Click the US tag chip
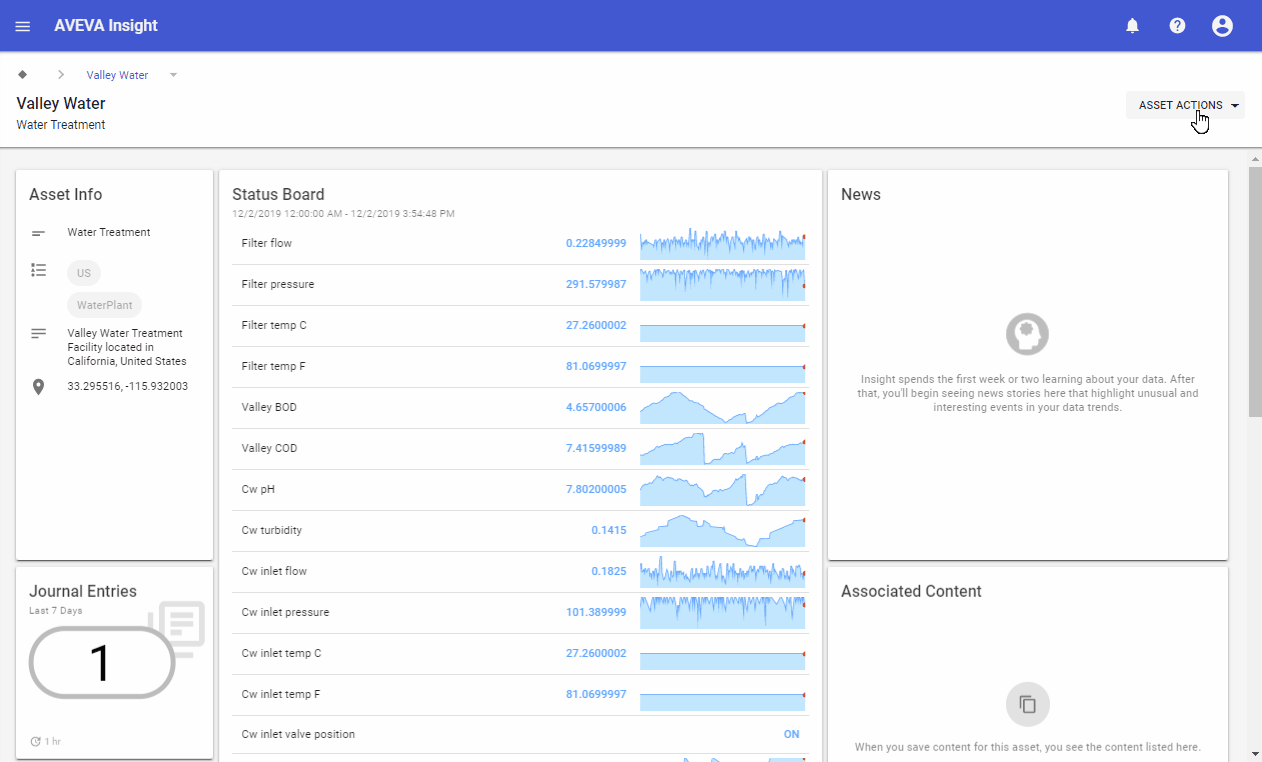This screenshot has width=1262, height=762. point(84,273)
